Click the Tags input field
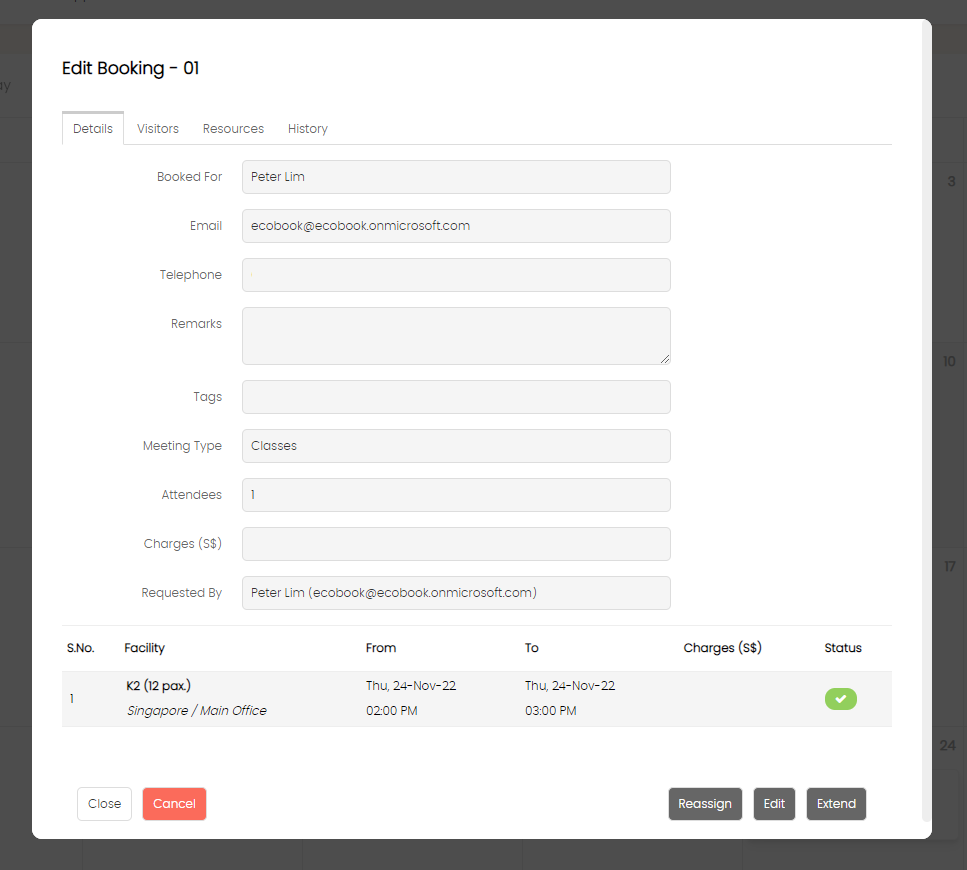This screenshot has height=870, width=967. [x=456, y=397]
